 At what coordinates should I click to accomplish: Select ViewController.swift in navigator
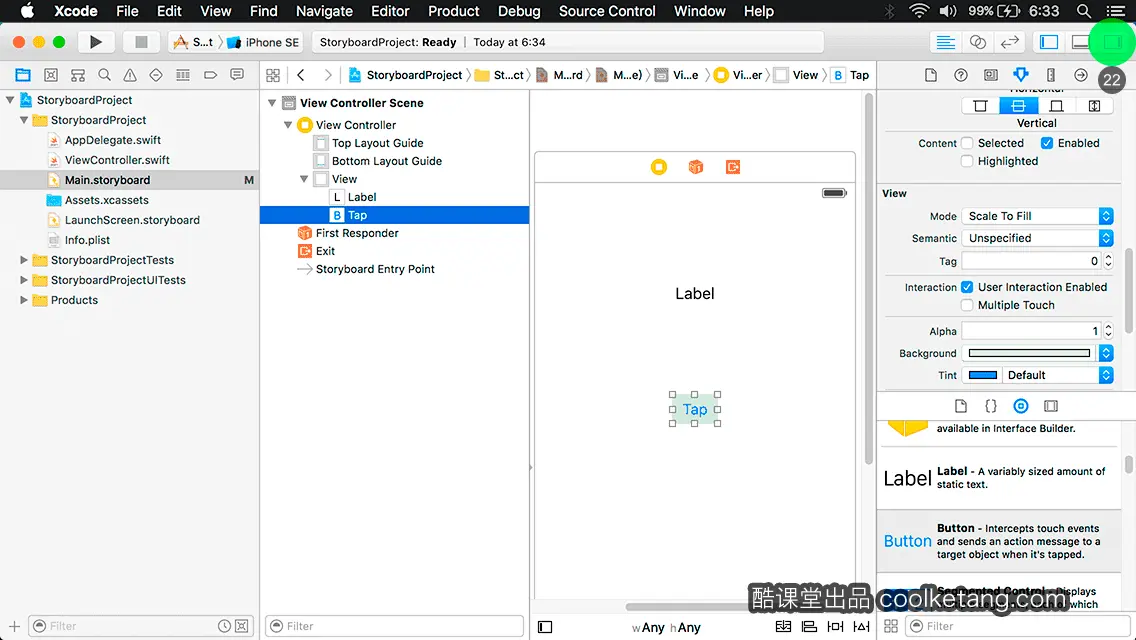[117, 160]
